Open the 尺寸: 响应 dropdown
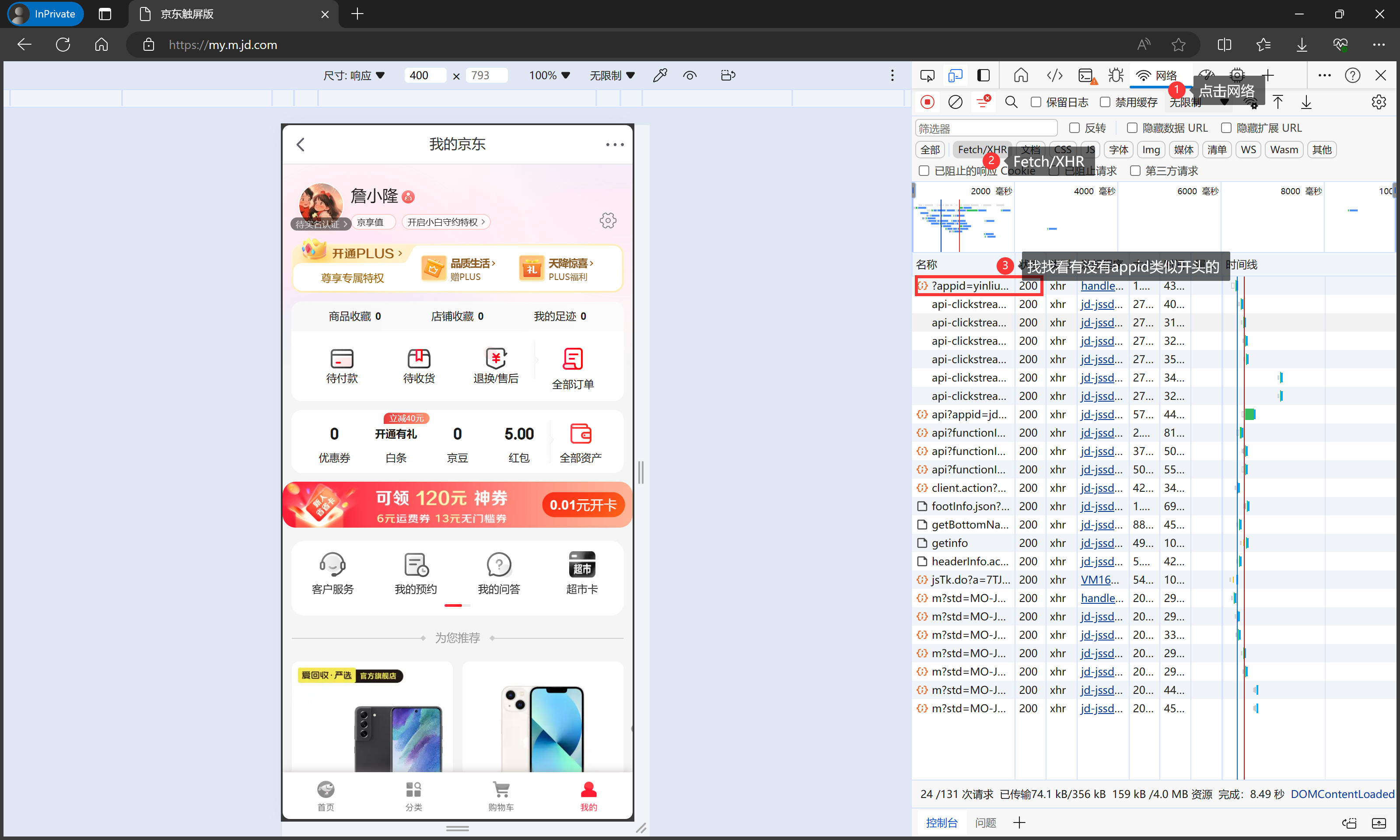This screenshot has height=840, width=1400. point(353,75)
